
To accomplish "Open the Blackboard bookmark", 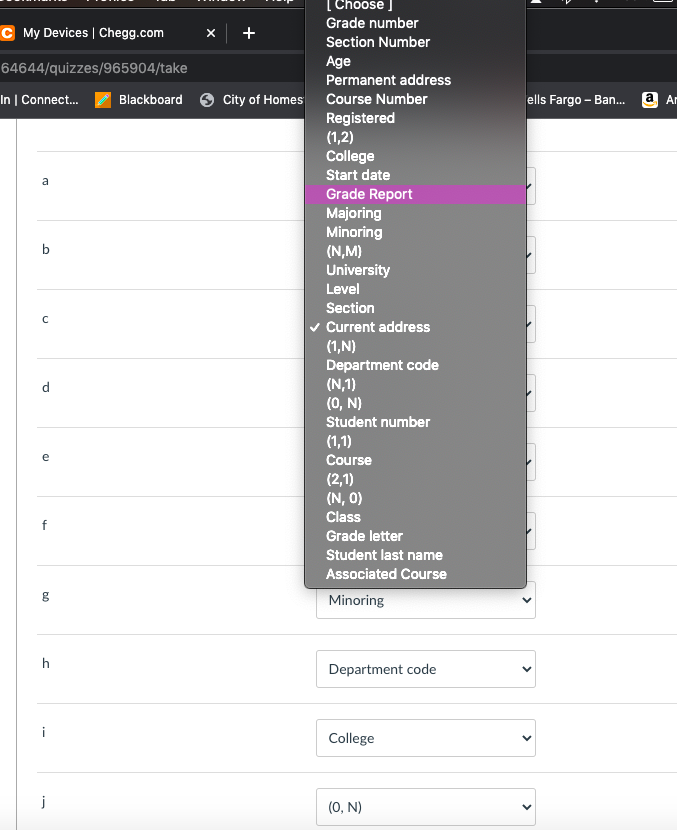I will (x=139, y=100).
